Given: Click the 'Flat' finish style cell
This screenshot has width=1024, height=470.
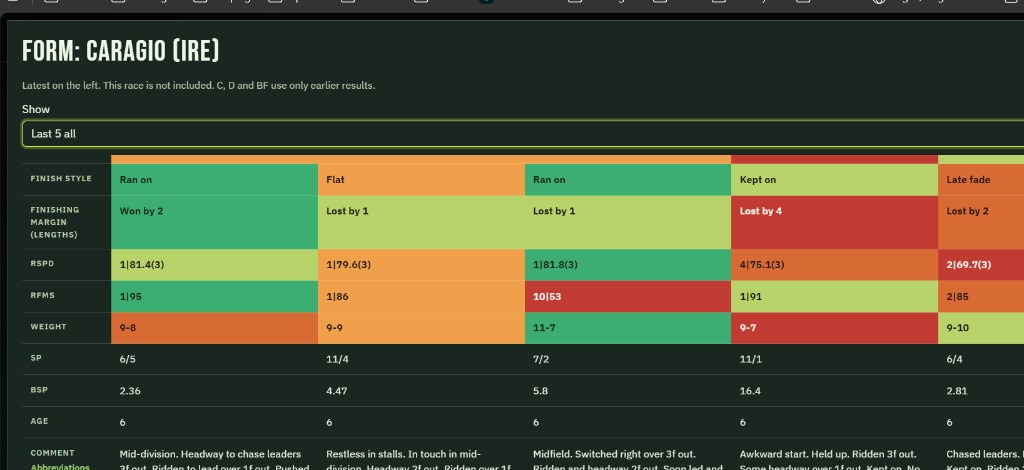Looking at the screenshot, I should 421,180.
